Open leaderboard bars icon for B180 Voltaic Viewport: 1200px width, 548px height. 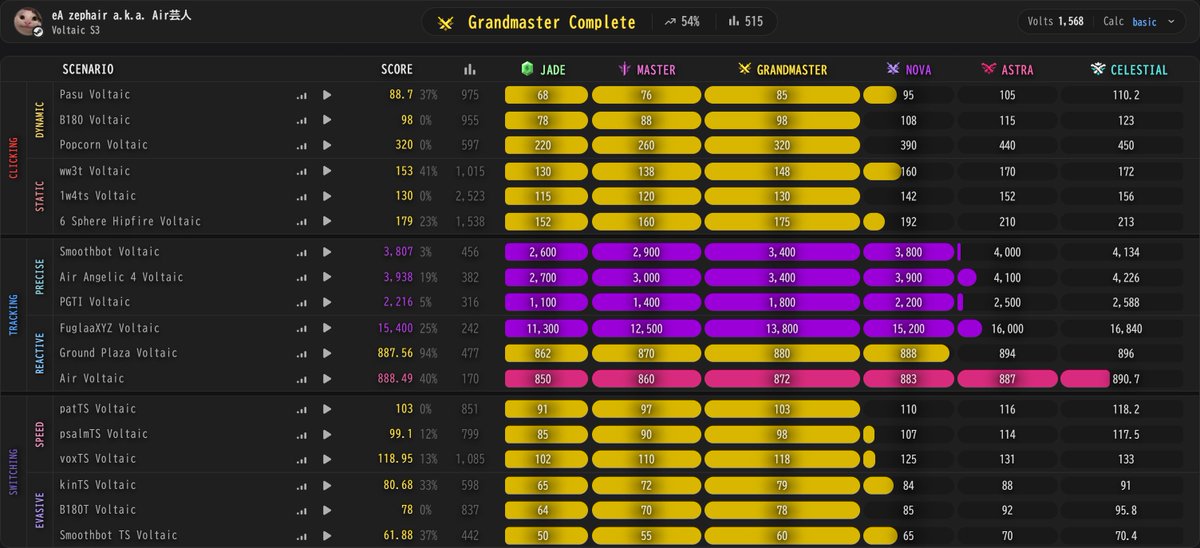tap(301, 121)
